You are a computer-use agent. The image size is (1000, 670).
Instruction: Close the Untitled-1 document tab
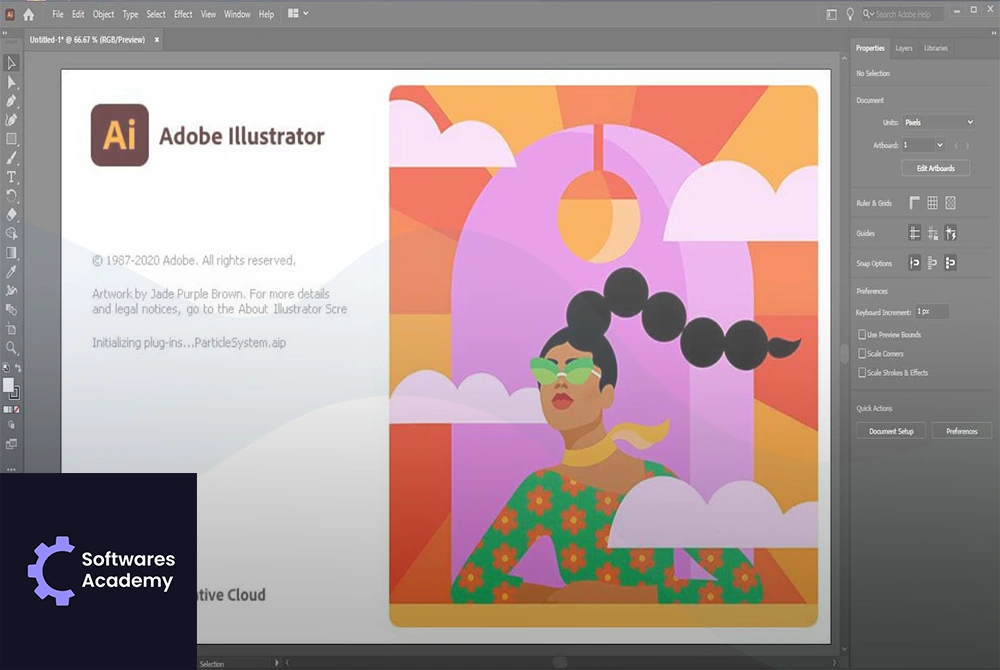(156, 40)
